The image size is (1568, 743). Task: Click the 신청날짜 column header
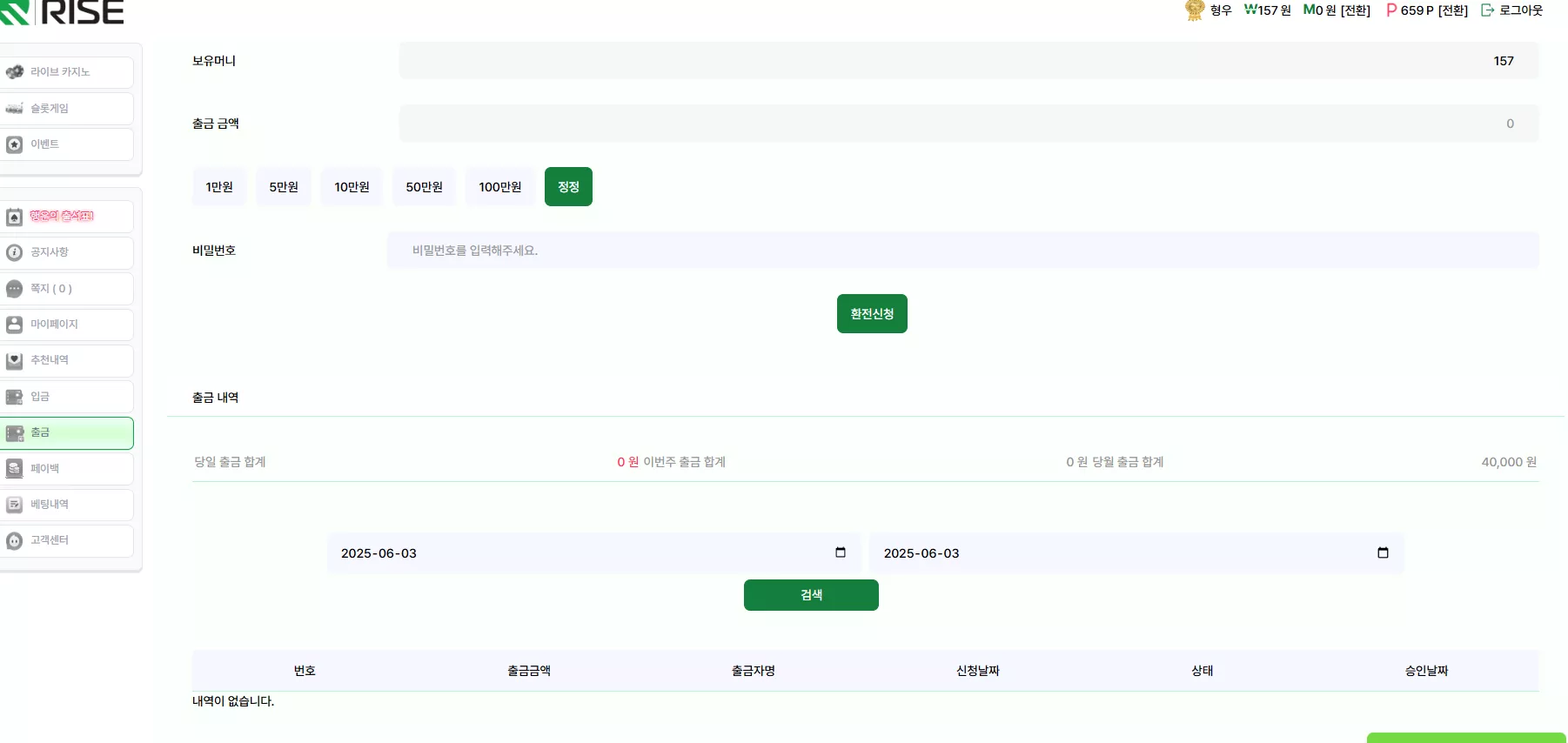(978, 671)
